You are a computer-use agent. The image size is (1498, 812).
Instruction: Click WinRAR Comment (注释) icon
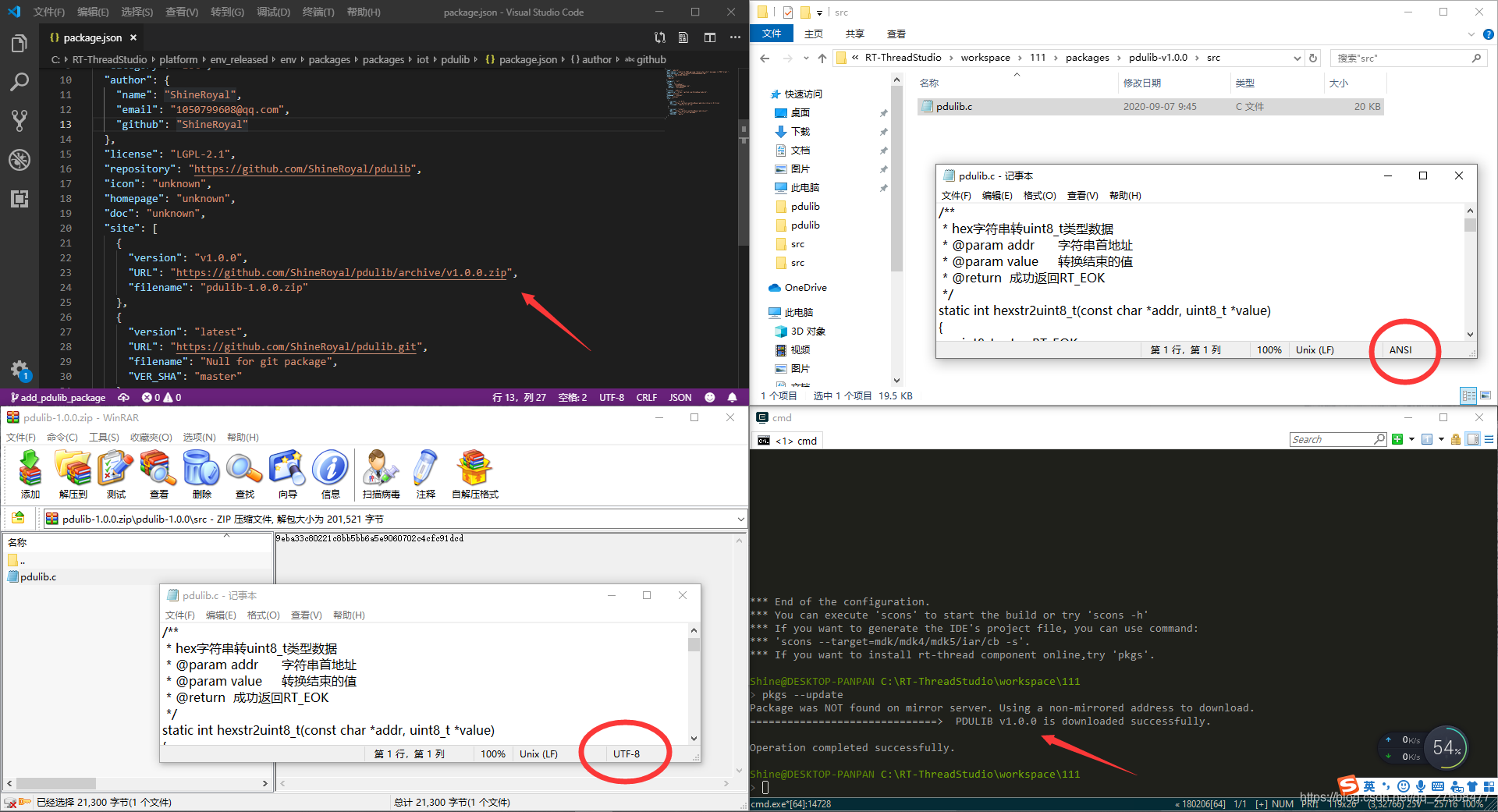pyautogui.click(x=426, y=474)
